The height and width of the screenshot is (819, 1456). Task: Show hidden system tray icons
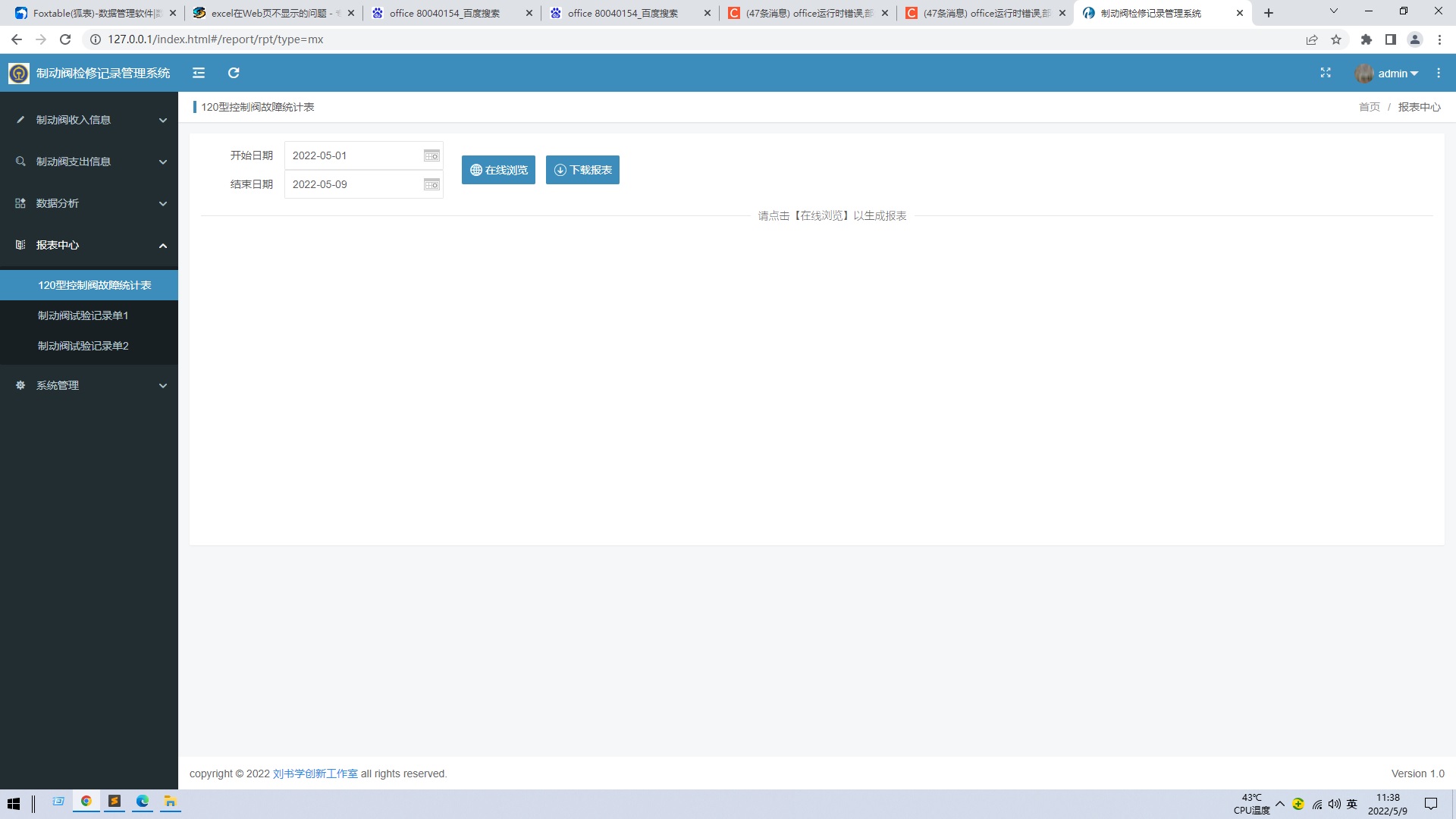pos(1280,804)
